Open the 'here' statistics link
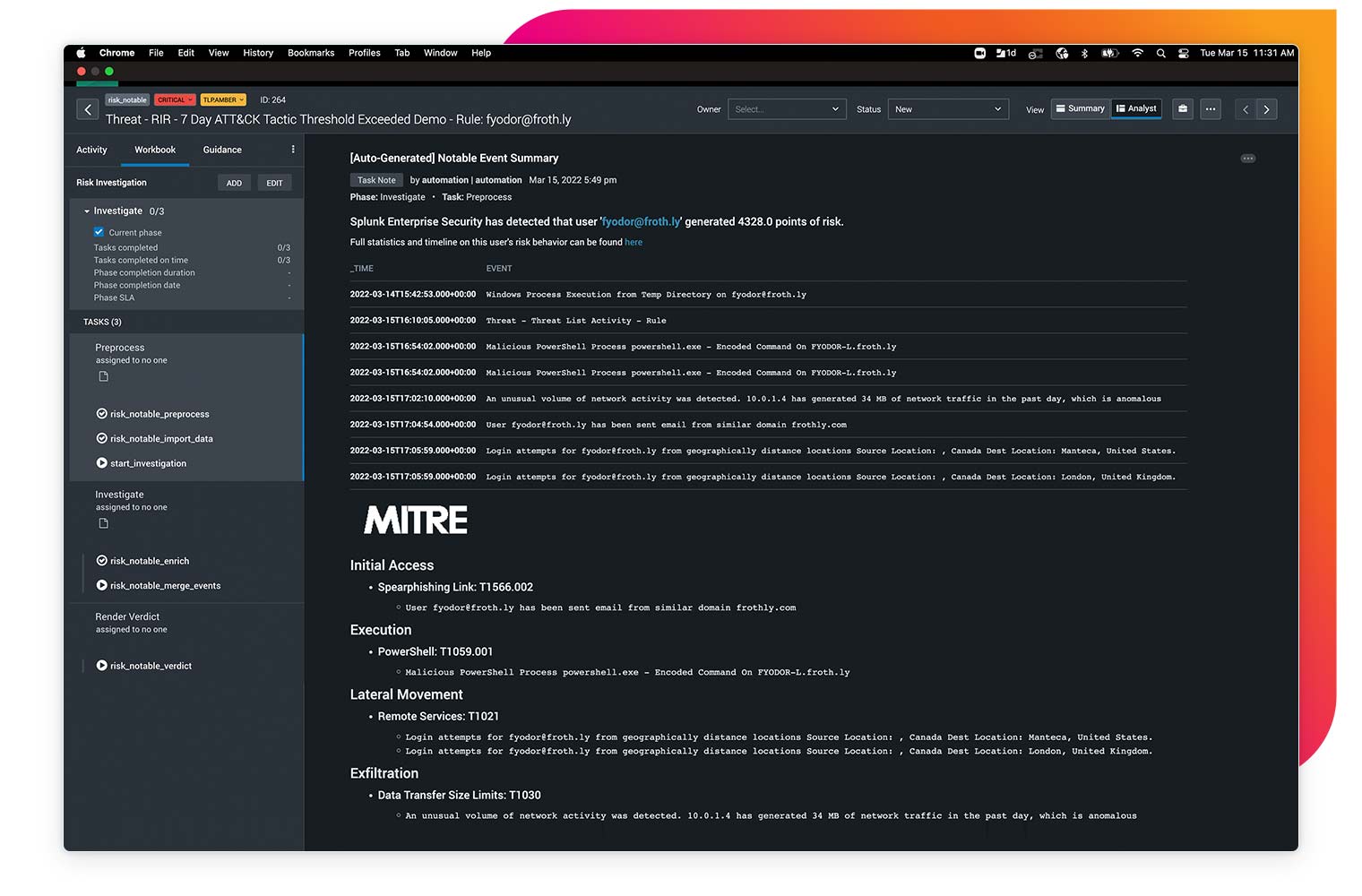Viewport: 1362px width, 896px height. tap(634, 242)
